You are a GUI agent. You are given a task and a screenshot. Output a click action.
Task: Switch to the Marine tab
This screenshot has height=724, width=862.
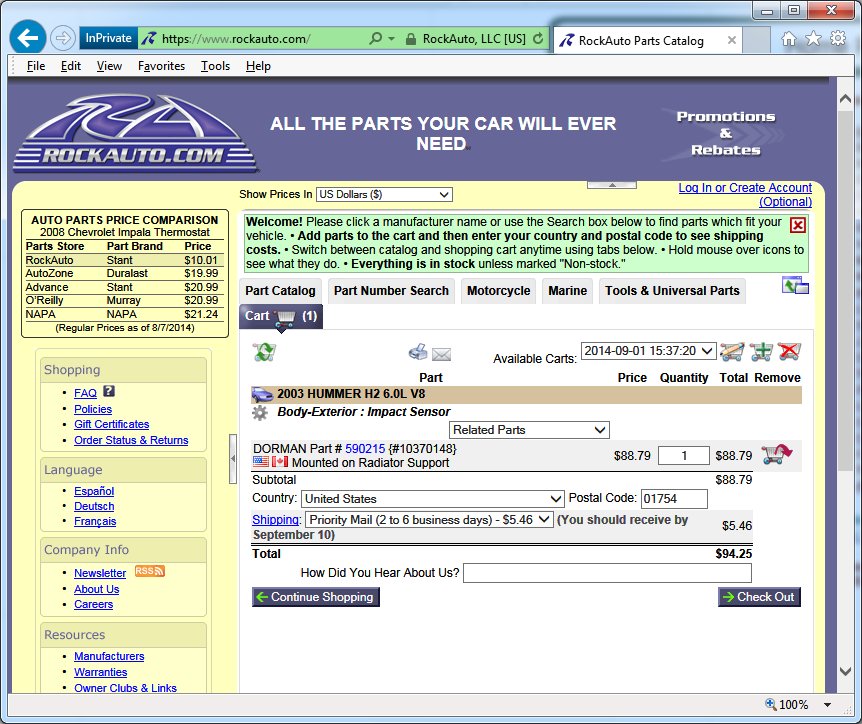(567, 291)
